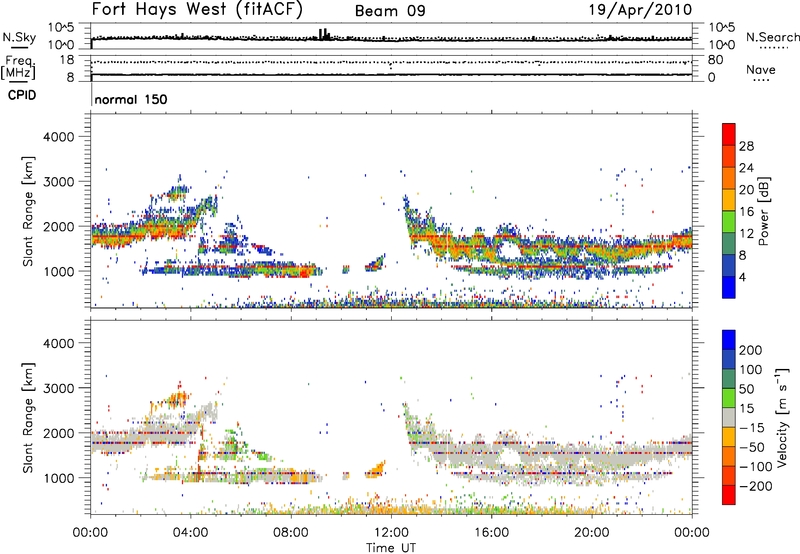
Task: Click the power panel's 'Slant Range [km]' label
Action: pos(28,211)
